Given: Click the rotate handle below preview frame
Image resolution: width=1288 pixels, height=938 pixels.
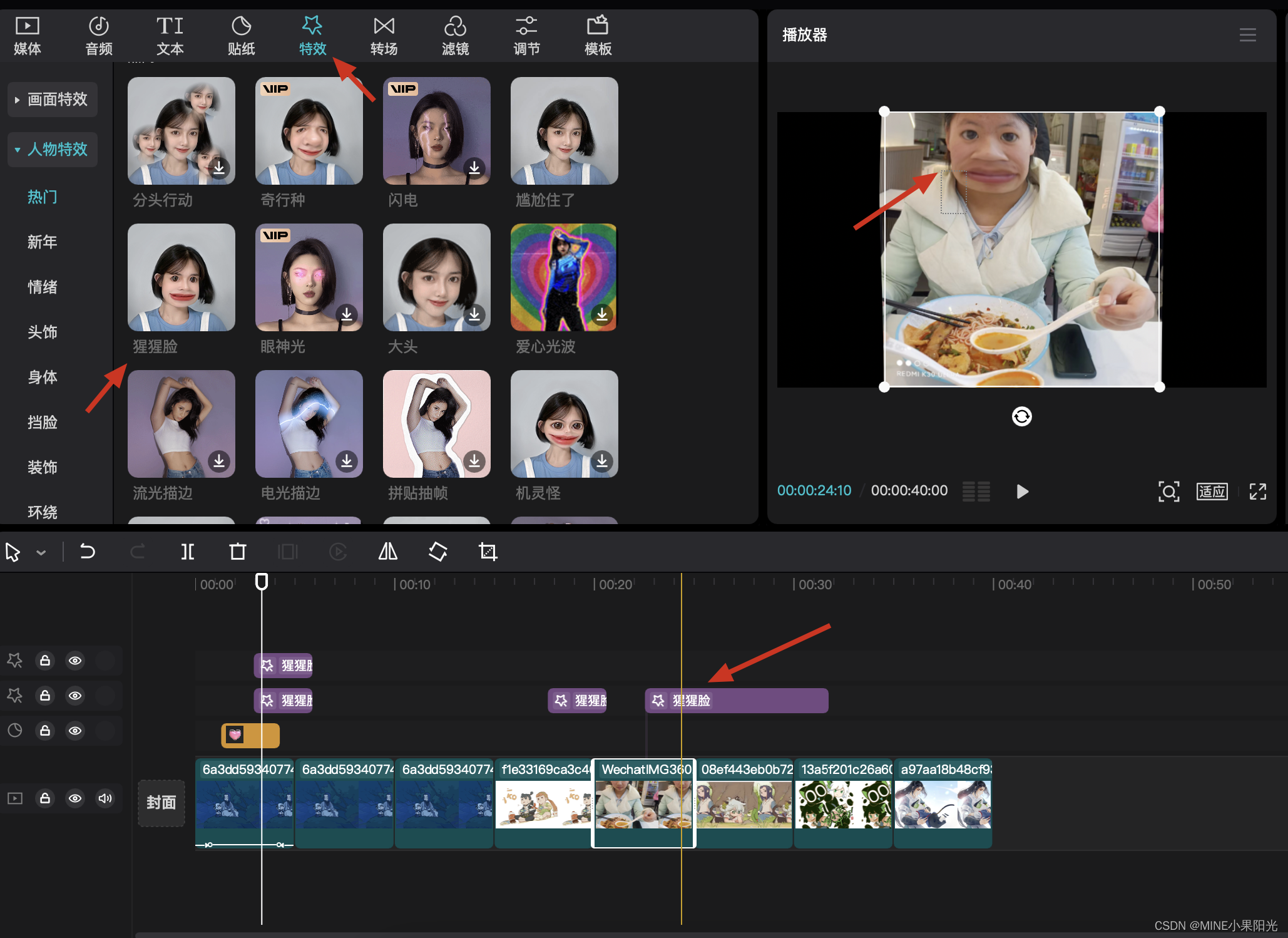Looking at the screenshot, I should (1021, 416).
